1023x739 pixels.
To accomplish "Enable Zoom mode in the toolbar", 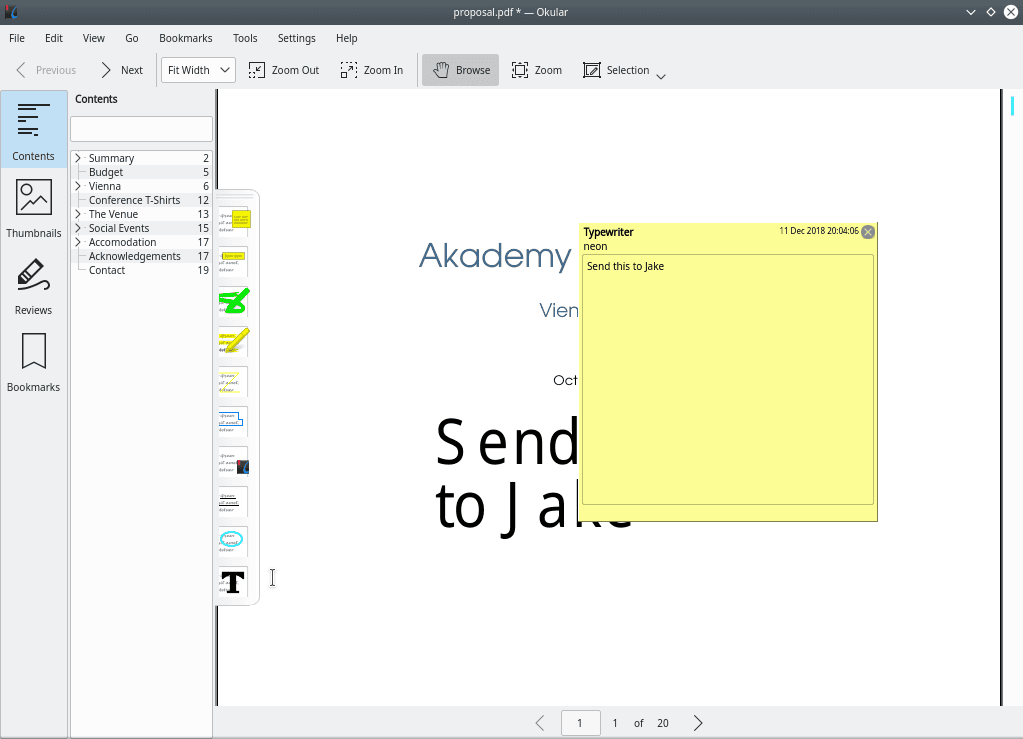I will (536, 70).
